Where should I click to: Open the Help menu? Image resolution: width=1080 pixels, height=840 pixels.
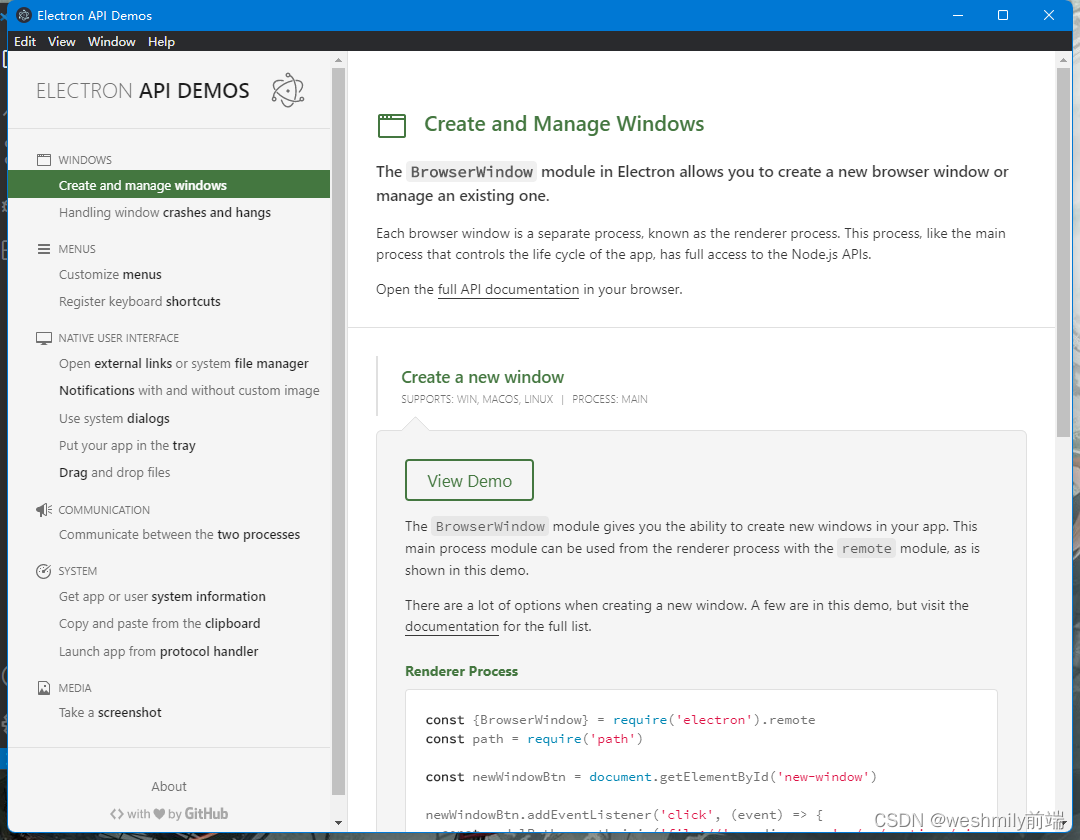coord(161,41)
